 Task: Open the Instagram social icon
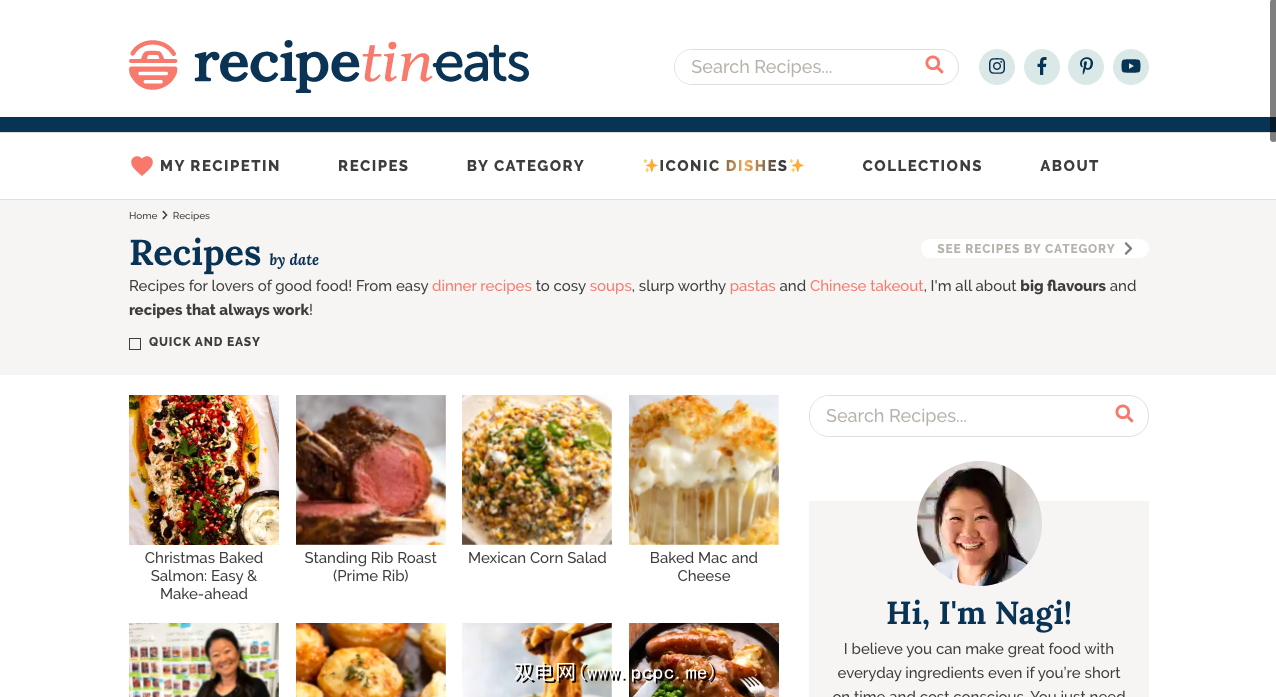click(x=996, y=67)
